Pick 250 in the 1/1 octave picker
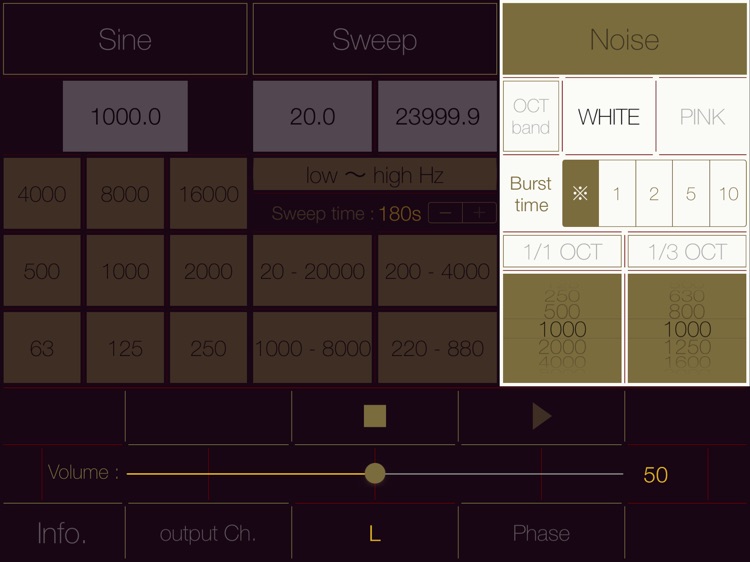 tap(562, 296)
